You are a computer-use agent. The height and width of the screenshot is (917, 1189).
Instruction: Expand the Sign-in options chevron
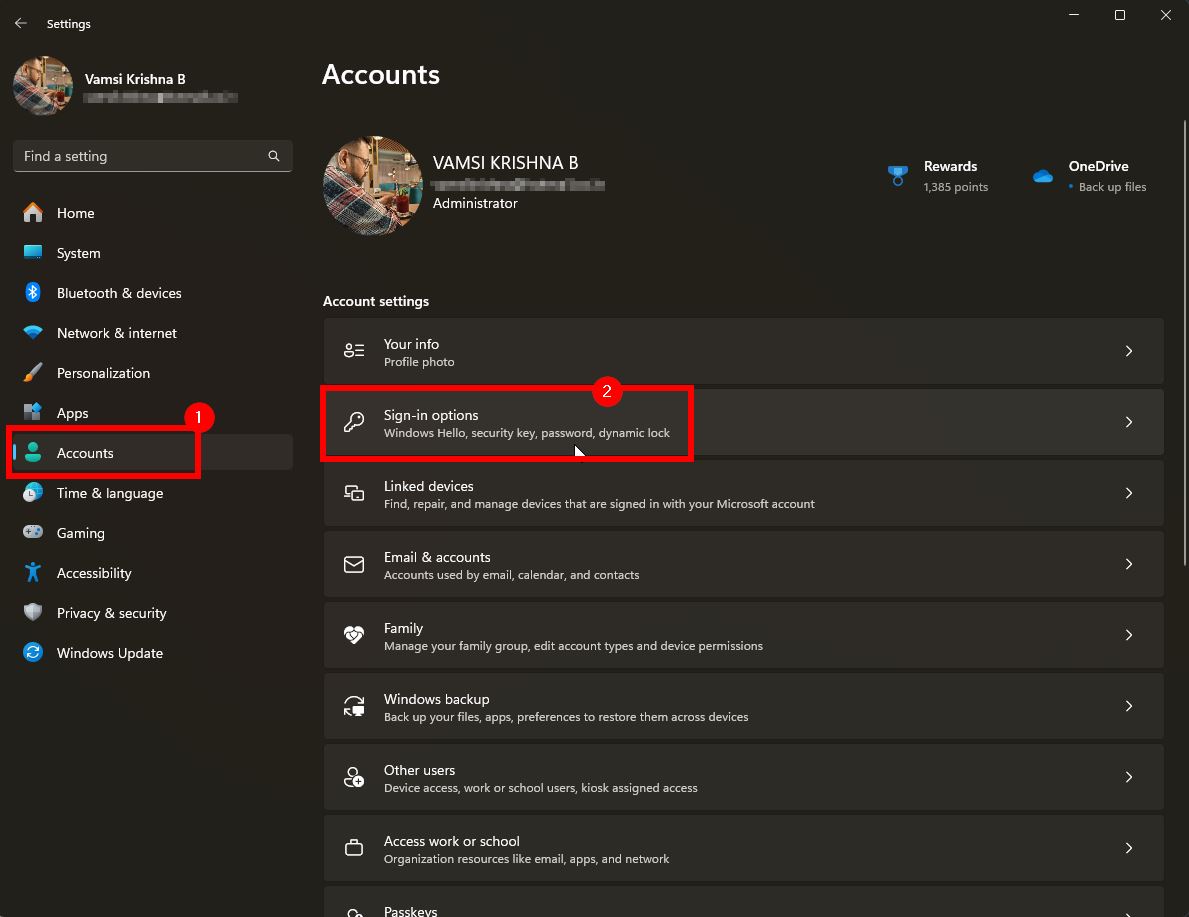(x=1128, y=422)
